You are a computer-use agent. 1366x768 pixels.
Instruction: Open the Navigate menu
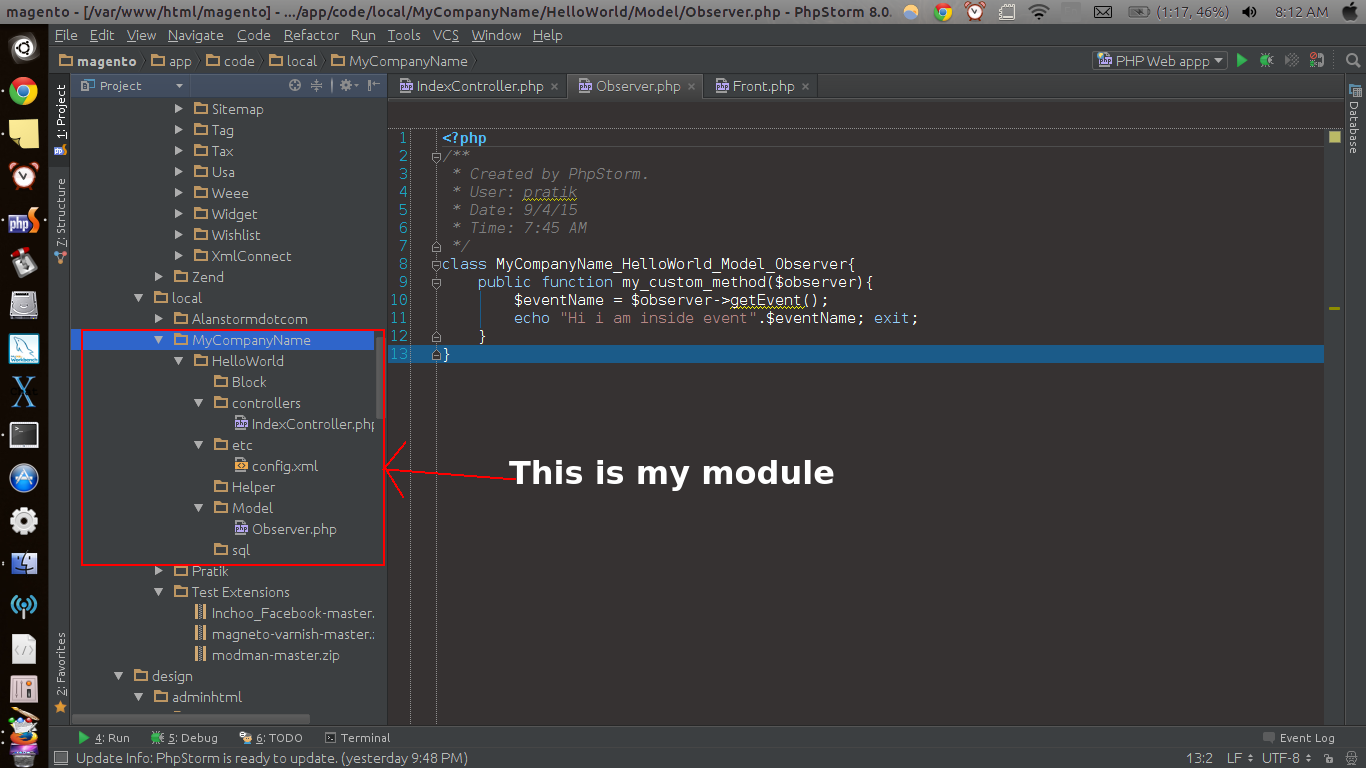tap(196, 35)
